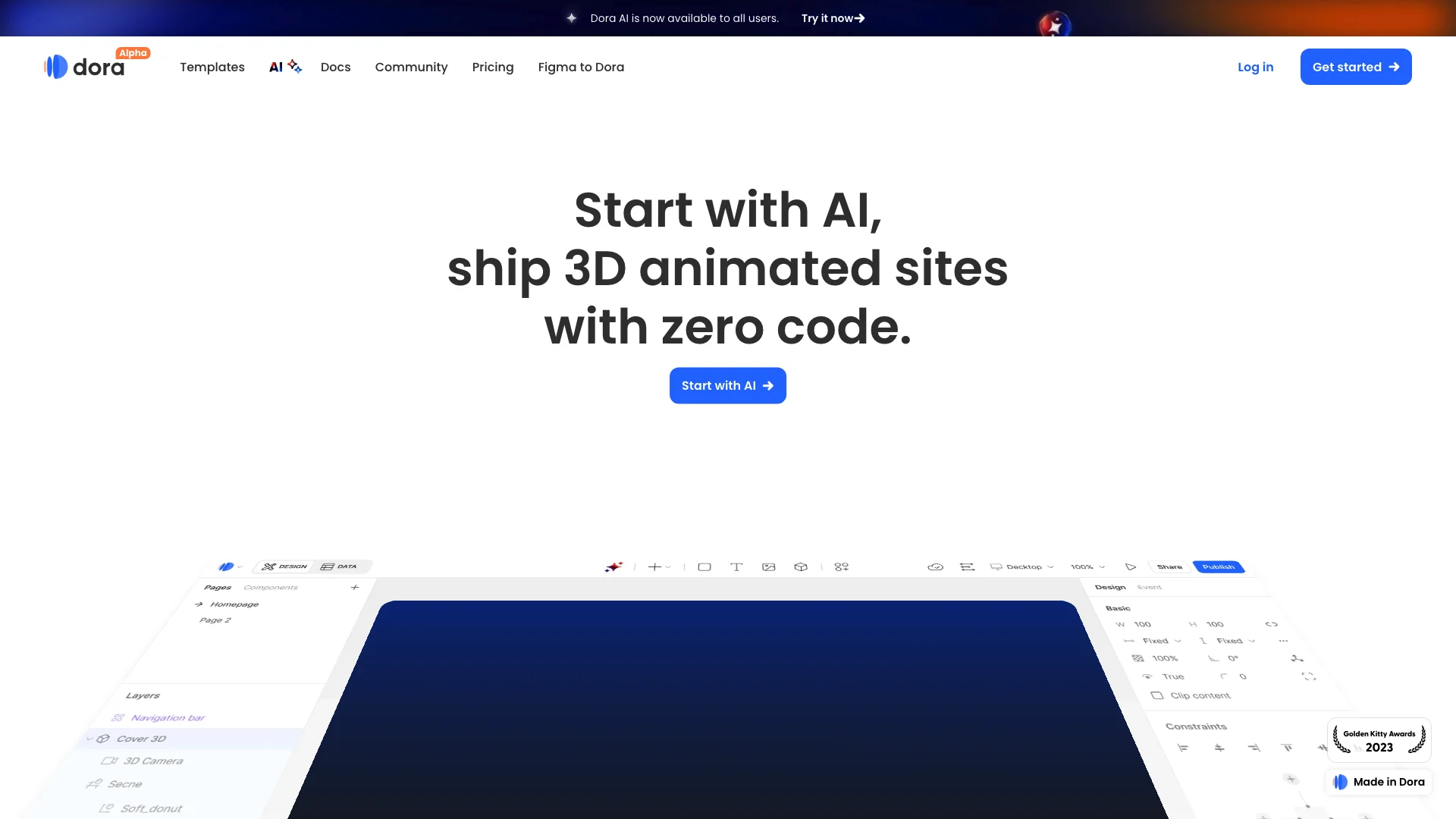
Task: Click the Figma to Dora menu item
Action: tap(581, 67)
